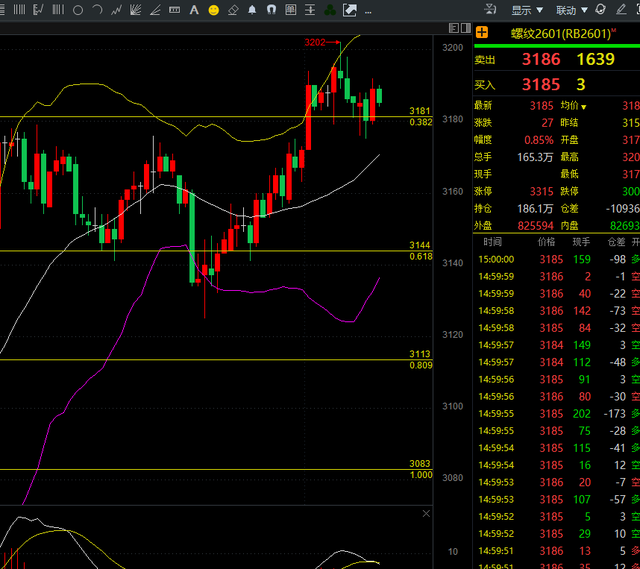The width and height of the screenshot is (640, 569).
Task: Click the export/share chart icon
Action: (x=350, y=10)
